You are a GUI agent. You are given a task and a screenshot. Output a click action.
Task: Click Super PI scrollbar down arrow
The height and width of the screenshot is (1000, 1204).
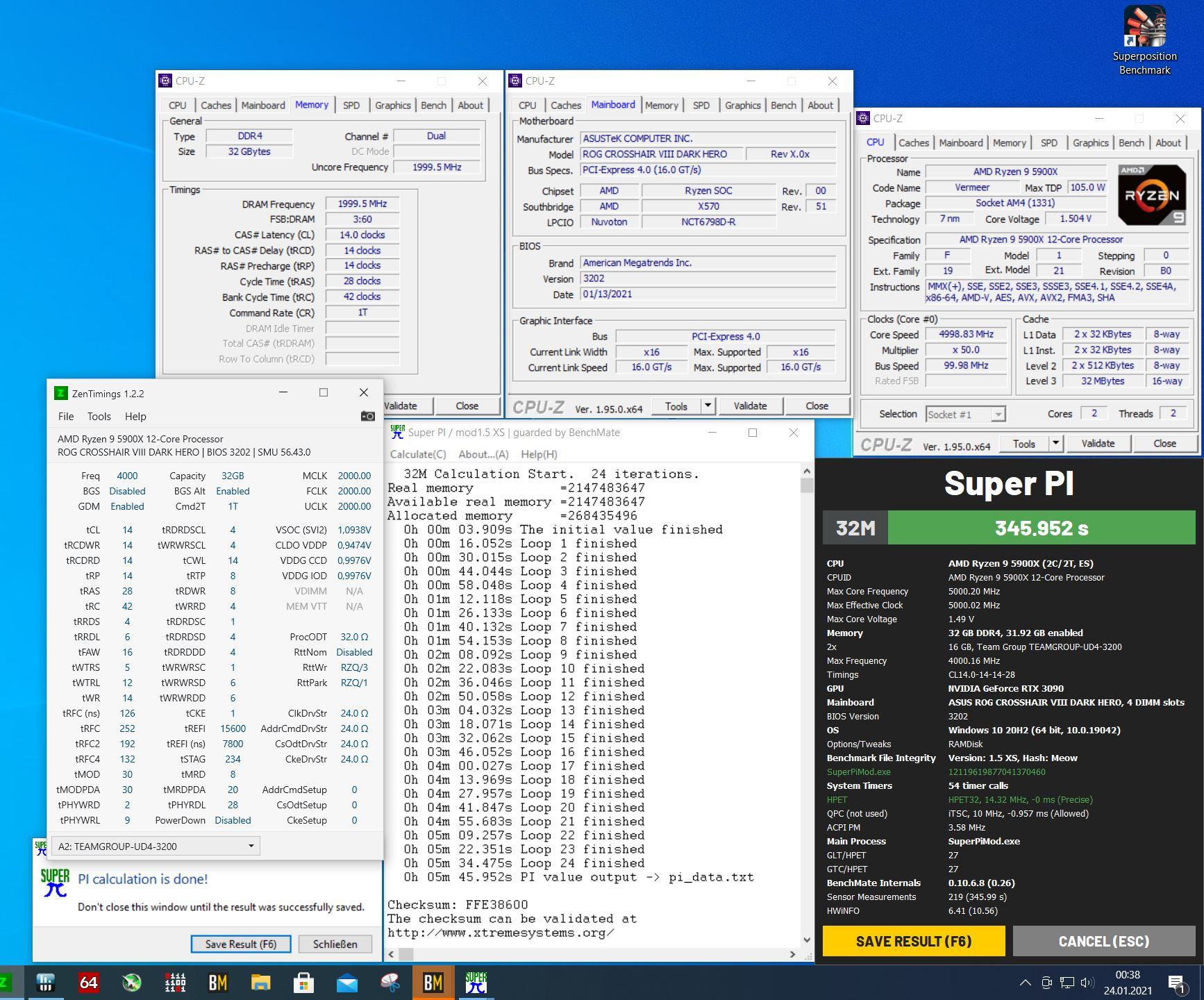(x=807, y=940)
